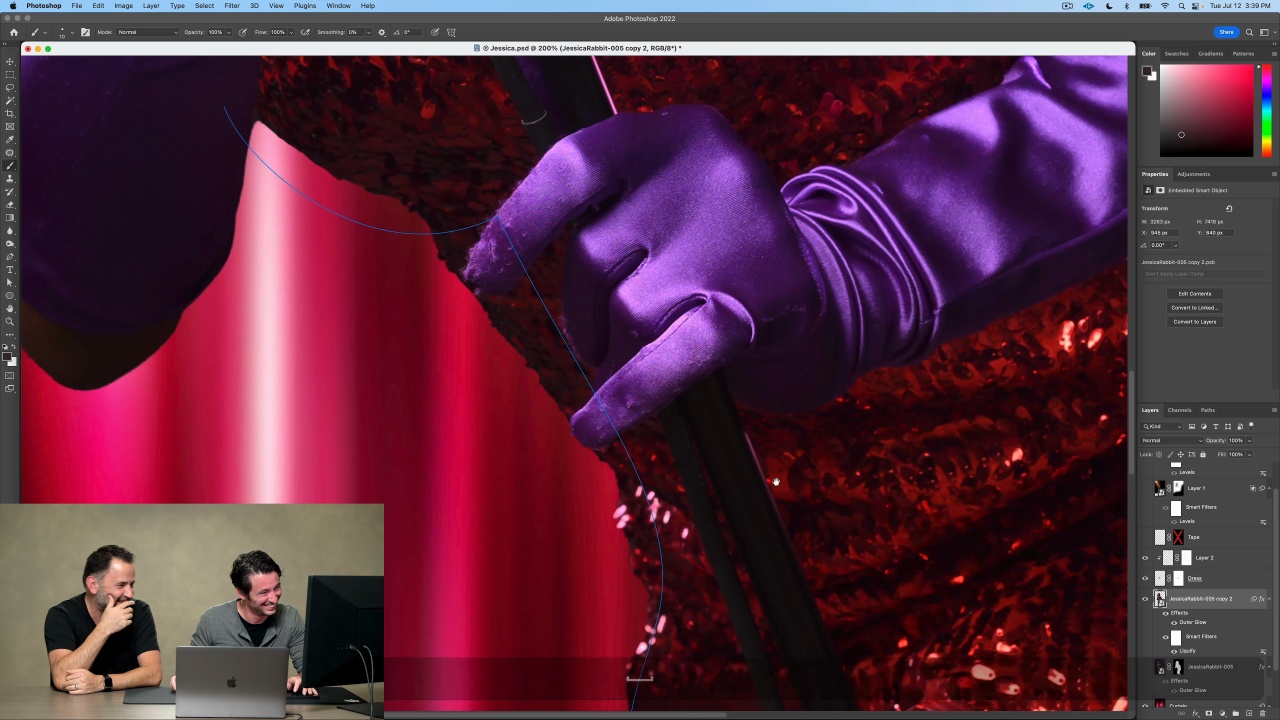Click the color picker field
Image resolution: width=1280 pixels, height=720 pixels.
click(1206, 111)
